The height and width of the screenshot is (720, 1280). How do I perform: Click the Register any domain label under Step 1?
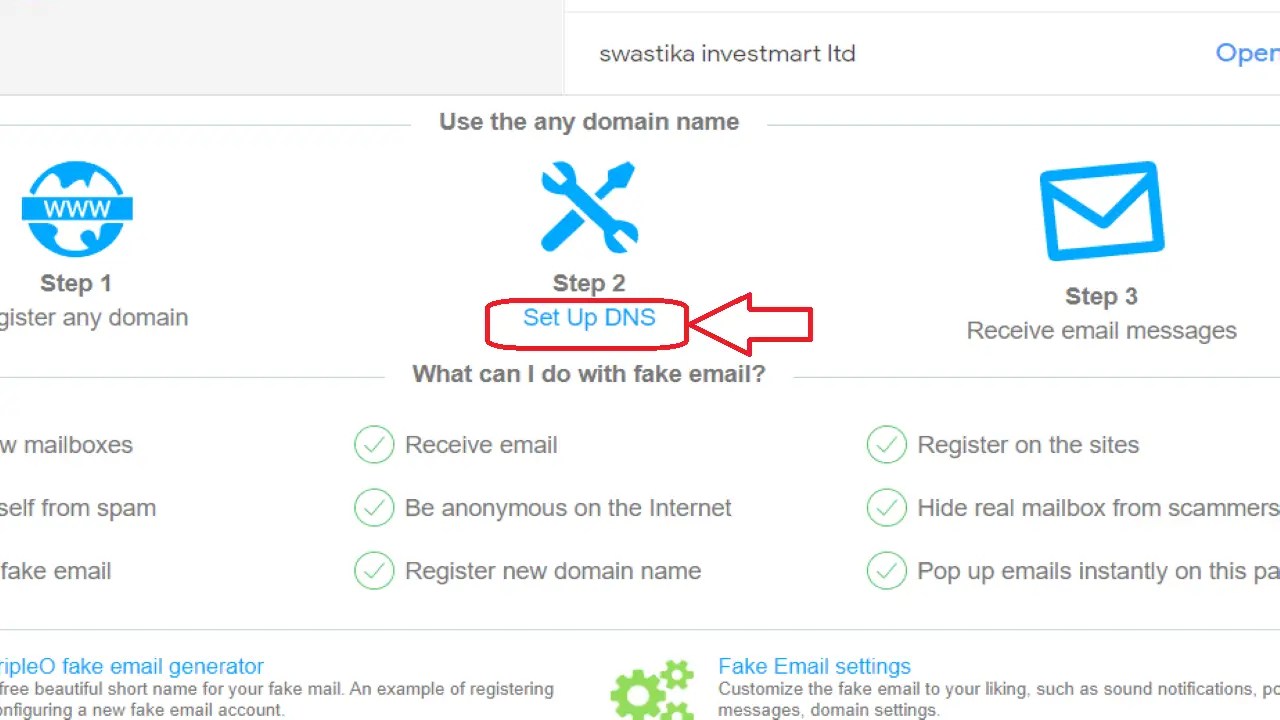click(95, 317)
